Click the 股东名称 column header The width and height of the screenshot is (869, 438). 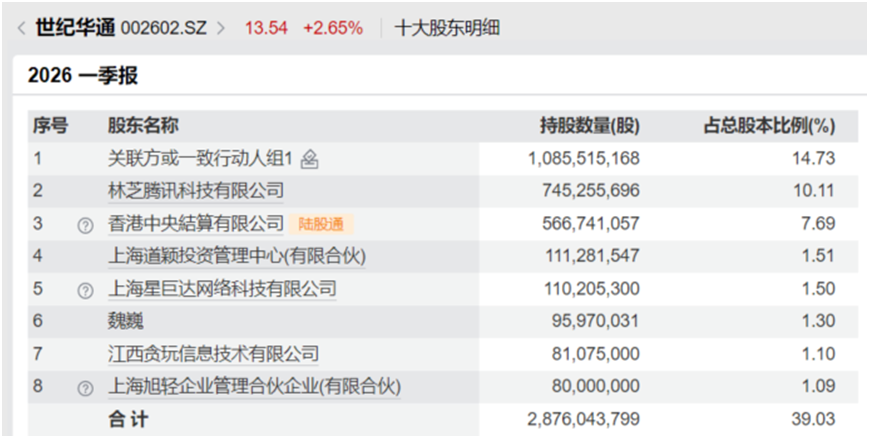click(x=144, y=126)
